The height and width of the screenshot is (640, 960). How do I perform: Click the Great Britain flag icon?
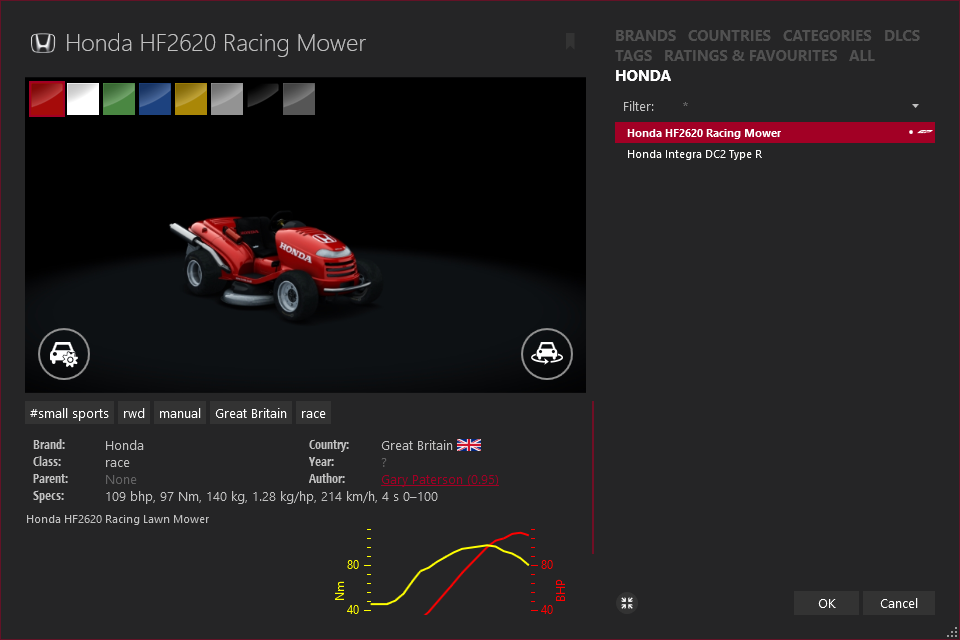469,445
